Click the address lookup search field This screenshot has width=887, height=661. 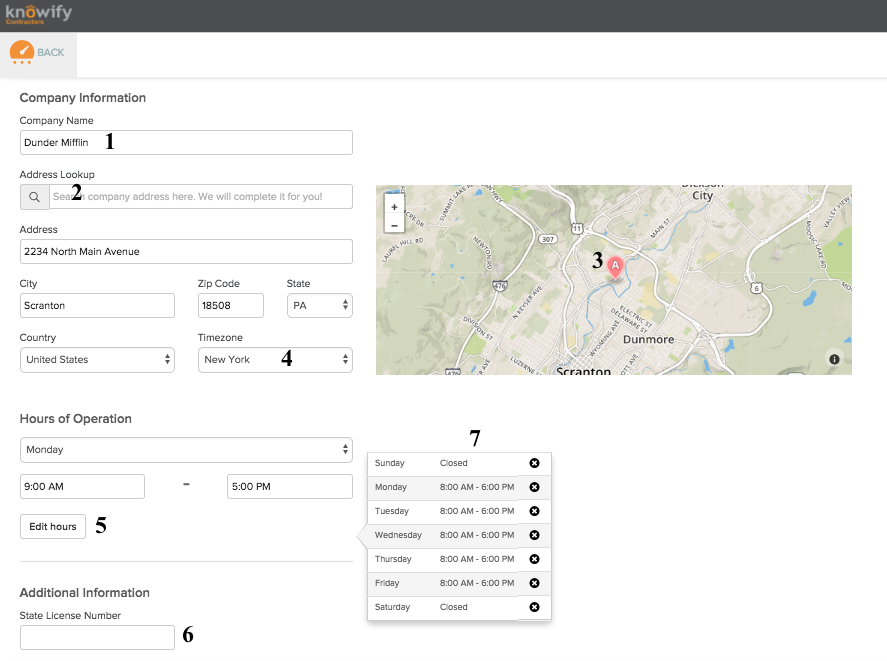(x=201, y=197)
